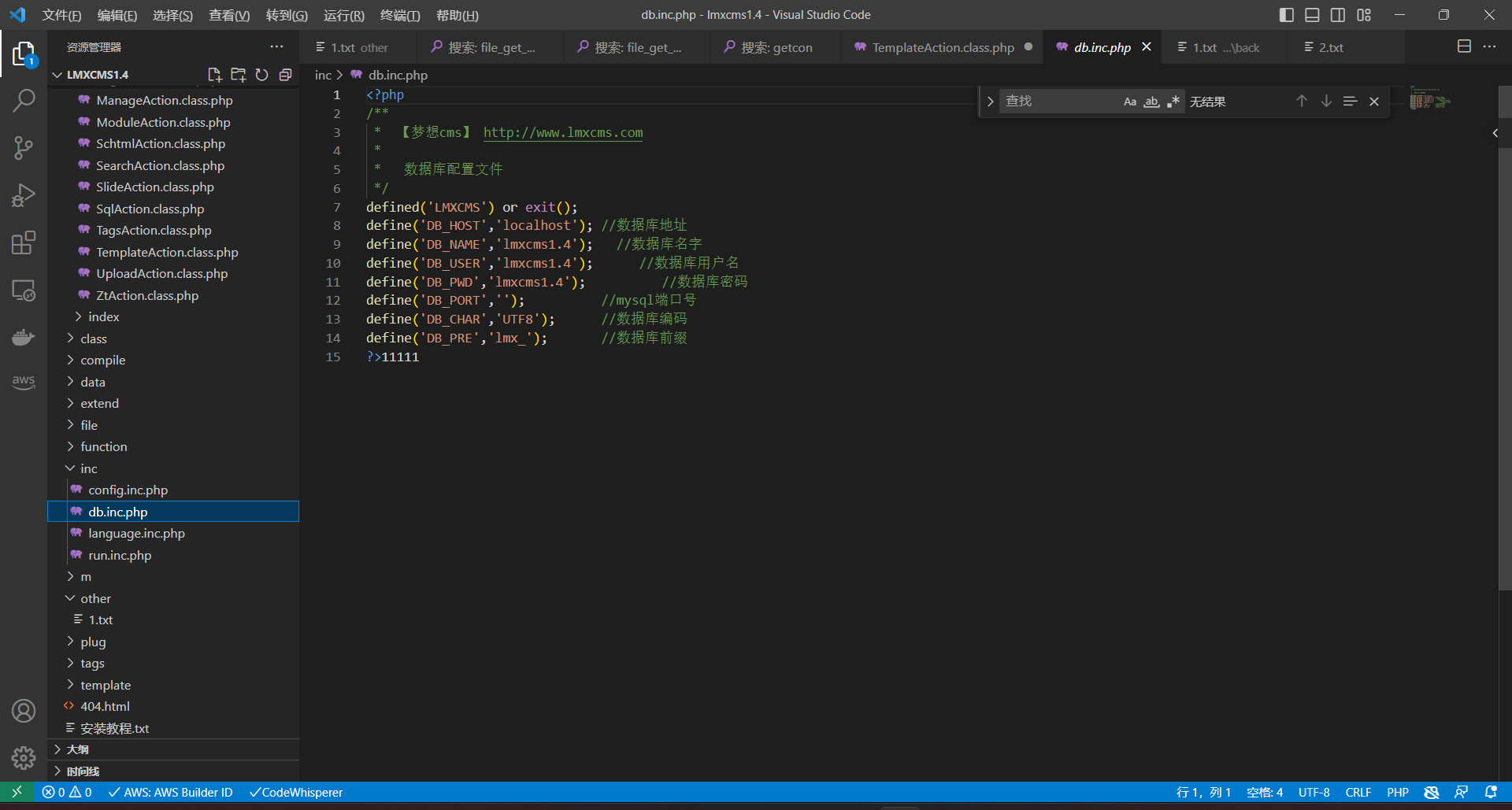Close the db.inc.php tab
1512x810 pixels.
click(x=1147, y=47)
